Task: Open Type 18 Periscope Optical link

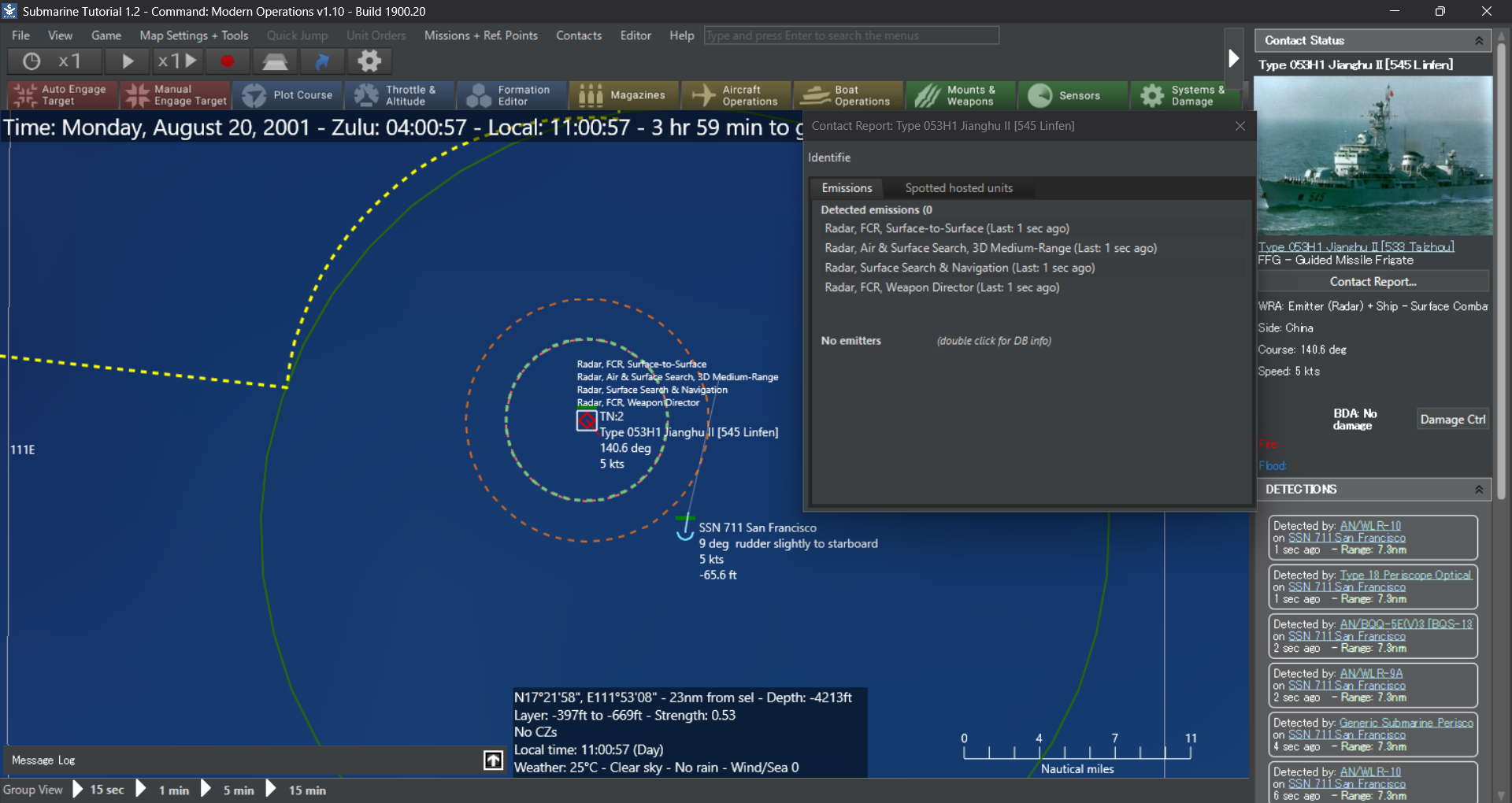Action: click(1406, 575)
